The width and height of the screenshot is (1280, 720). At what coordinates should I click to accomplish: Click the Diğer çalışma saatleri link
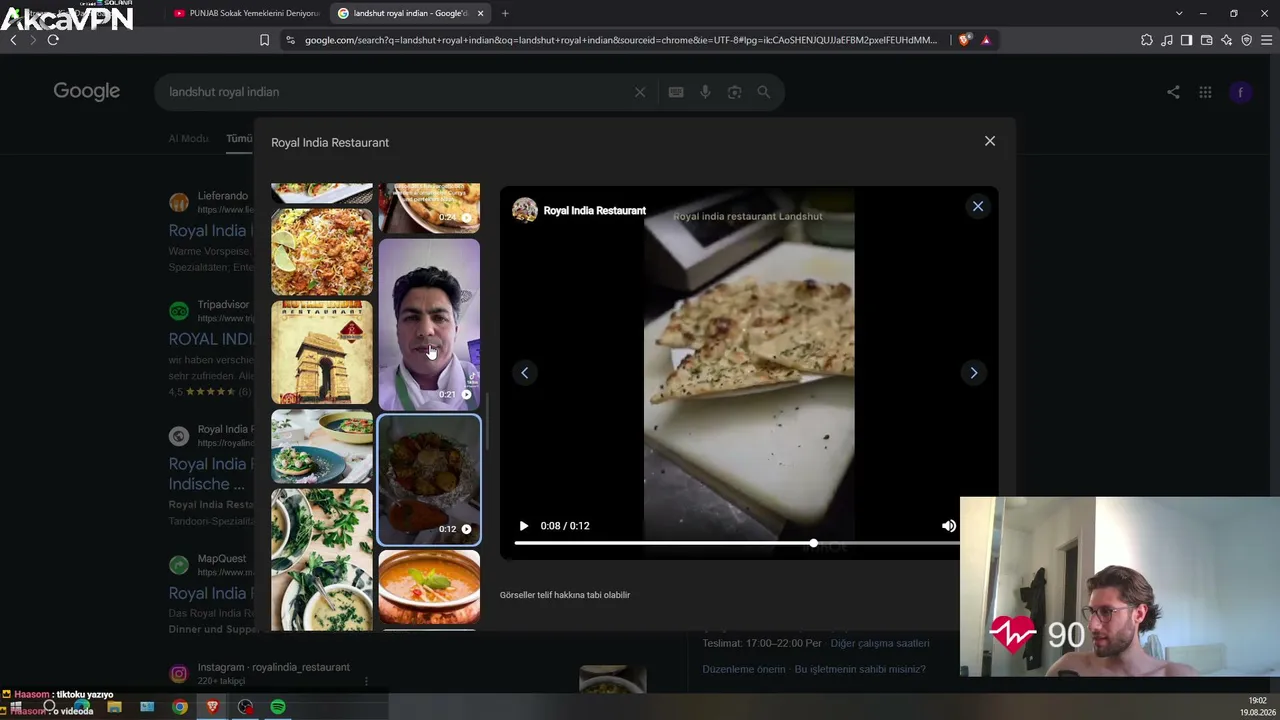tap(880, 643)
